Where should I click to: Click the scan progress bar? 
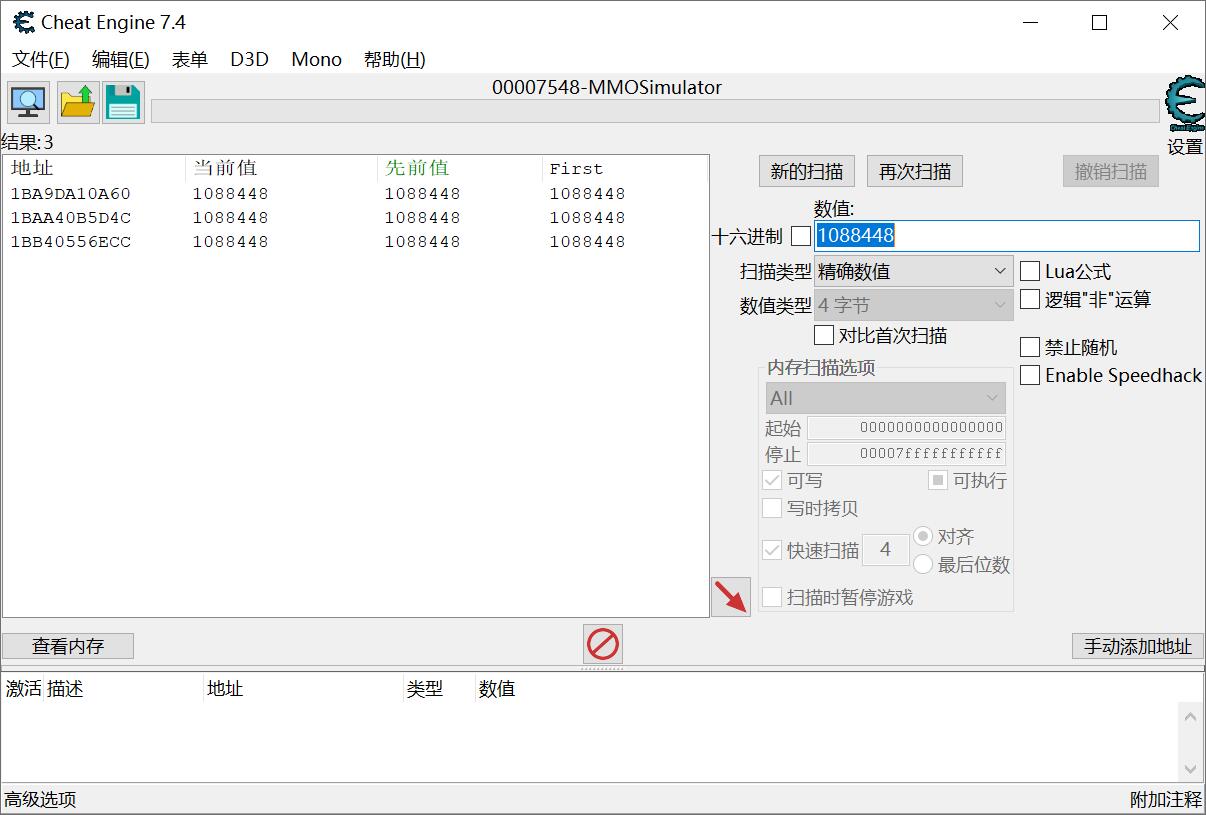pos(655,111)
